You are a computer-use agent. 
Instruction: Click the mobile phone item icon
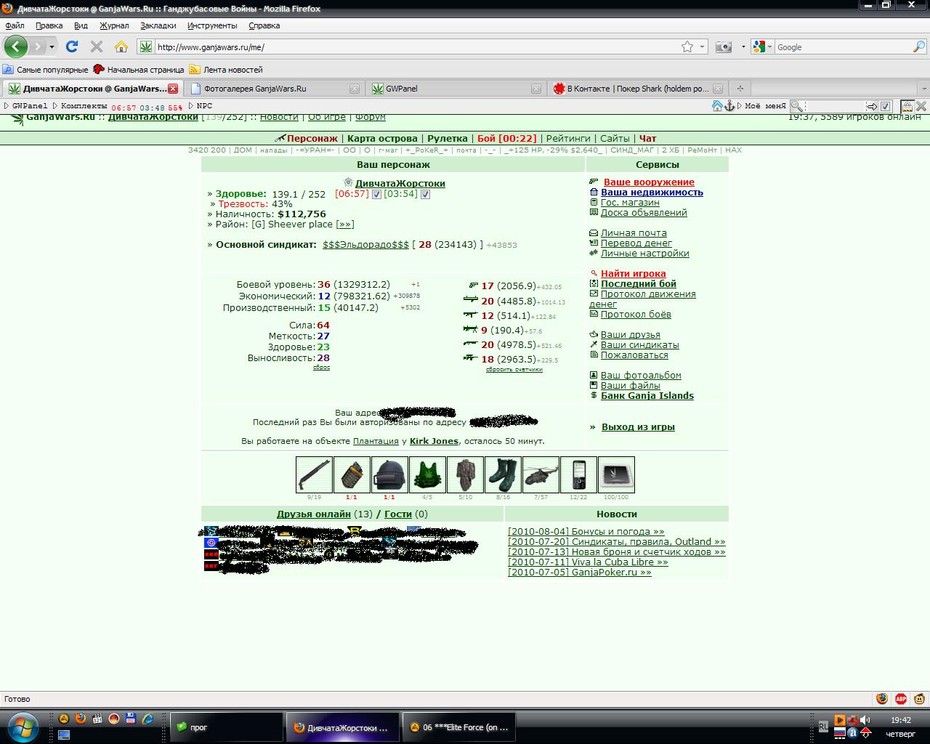(x=578, y=475)
